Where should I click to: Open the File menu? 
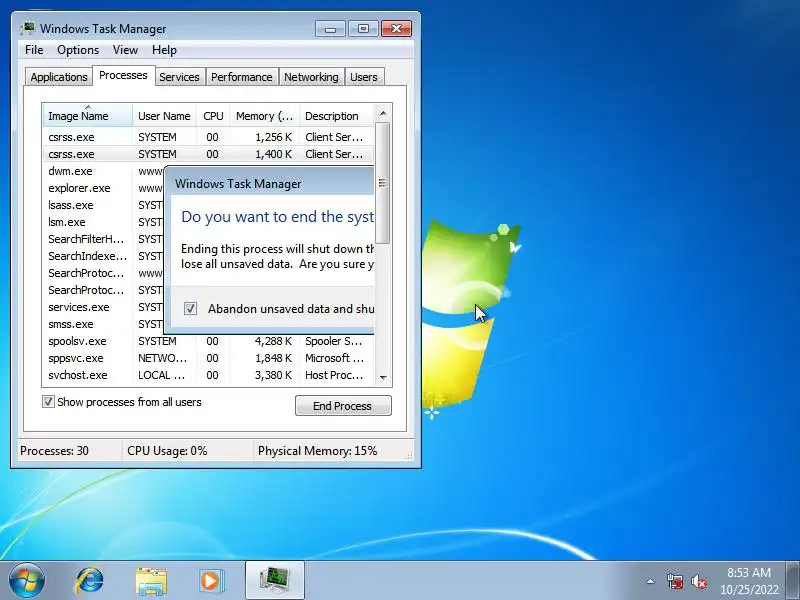[34, 50]
